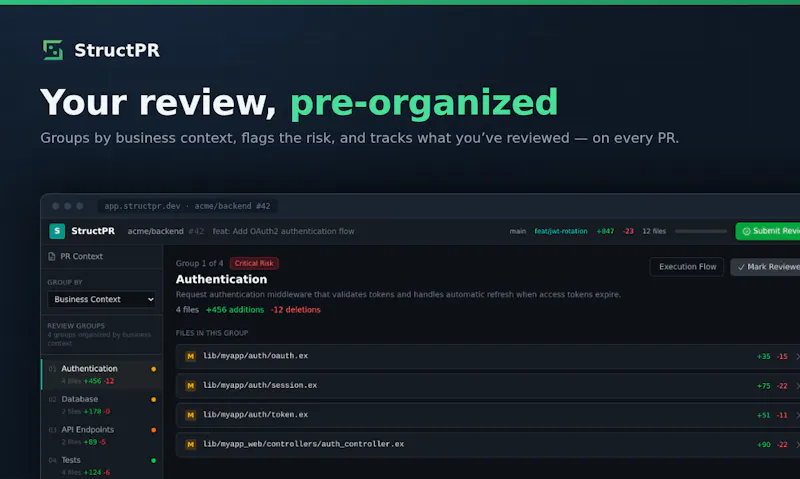Click the Submit Review button
The image size is (800, 479).
coord(768,231)
